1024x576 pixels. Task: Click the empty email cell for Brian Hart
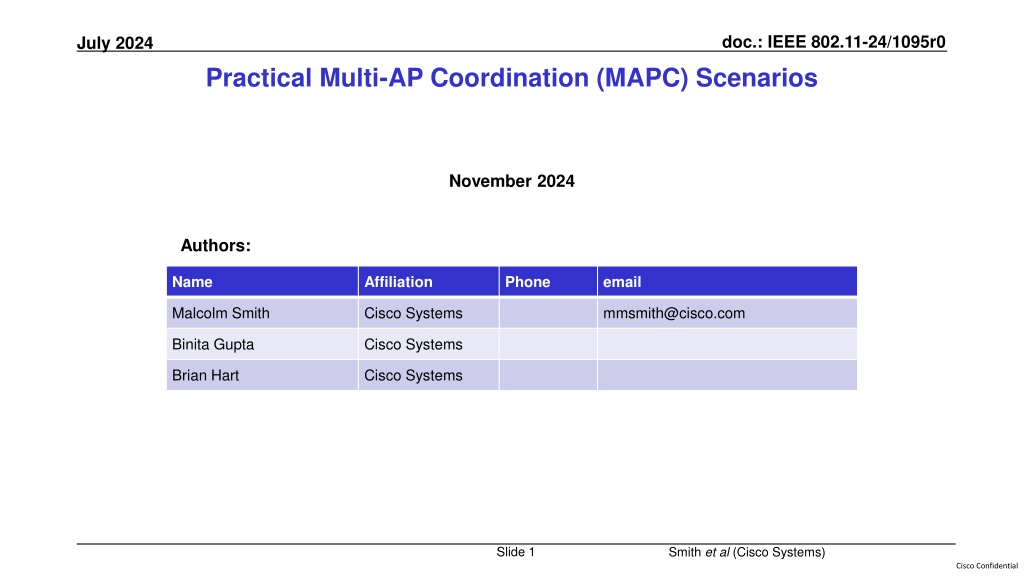727,376
